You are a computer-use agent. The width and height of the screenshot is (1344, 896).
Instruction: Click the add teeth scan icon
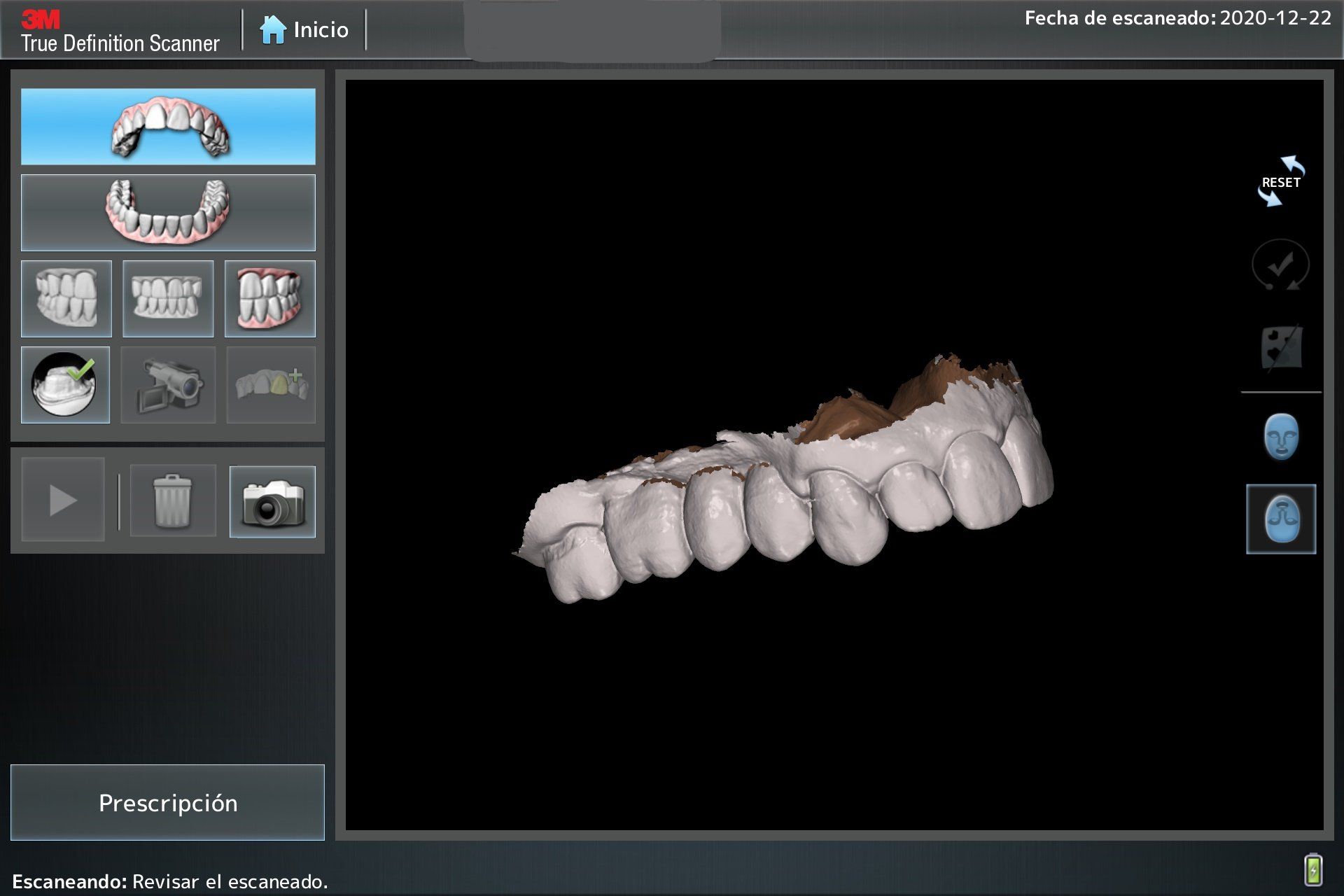click(x=271, y=385)
